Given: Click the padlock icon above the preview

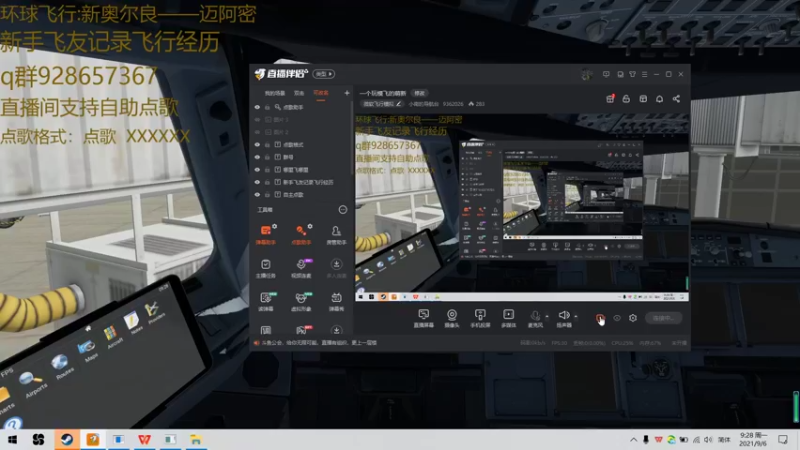Looking at the screenshot, I should 626,98.
